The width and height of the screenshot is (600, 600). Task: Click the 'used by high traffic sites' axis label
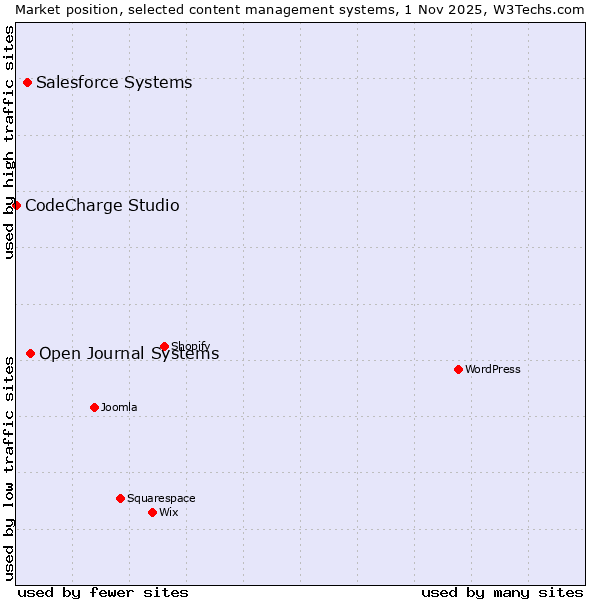9,142
